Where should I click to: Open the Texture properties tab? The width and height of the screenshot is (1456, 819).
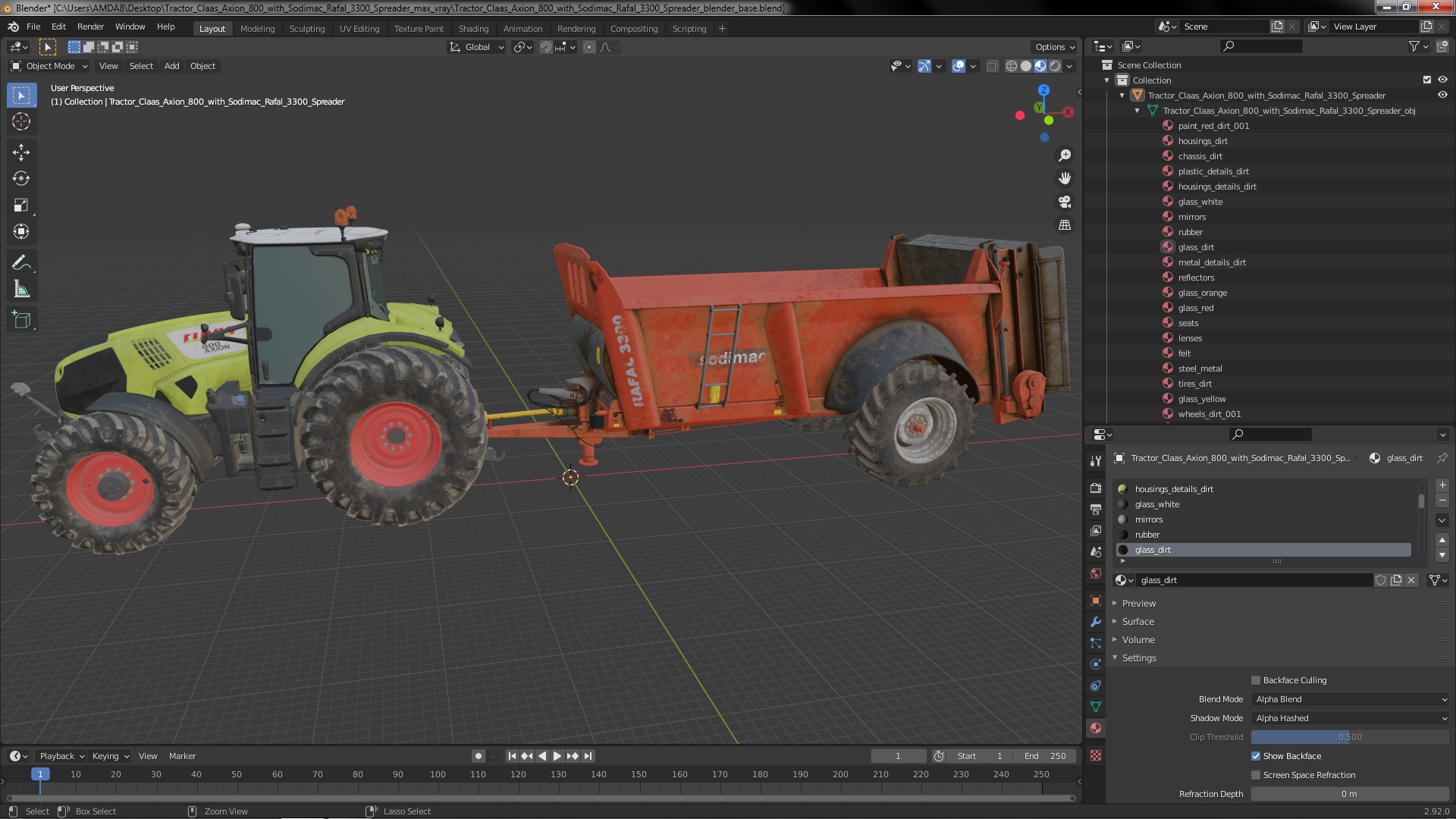pos(1095,755)
